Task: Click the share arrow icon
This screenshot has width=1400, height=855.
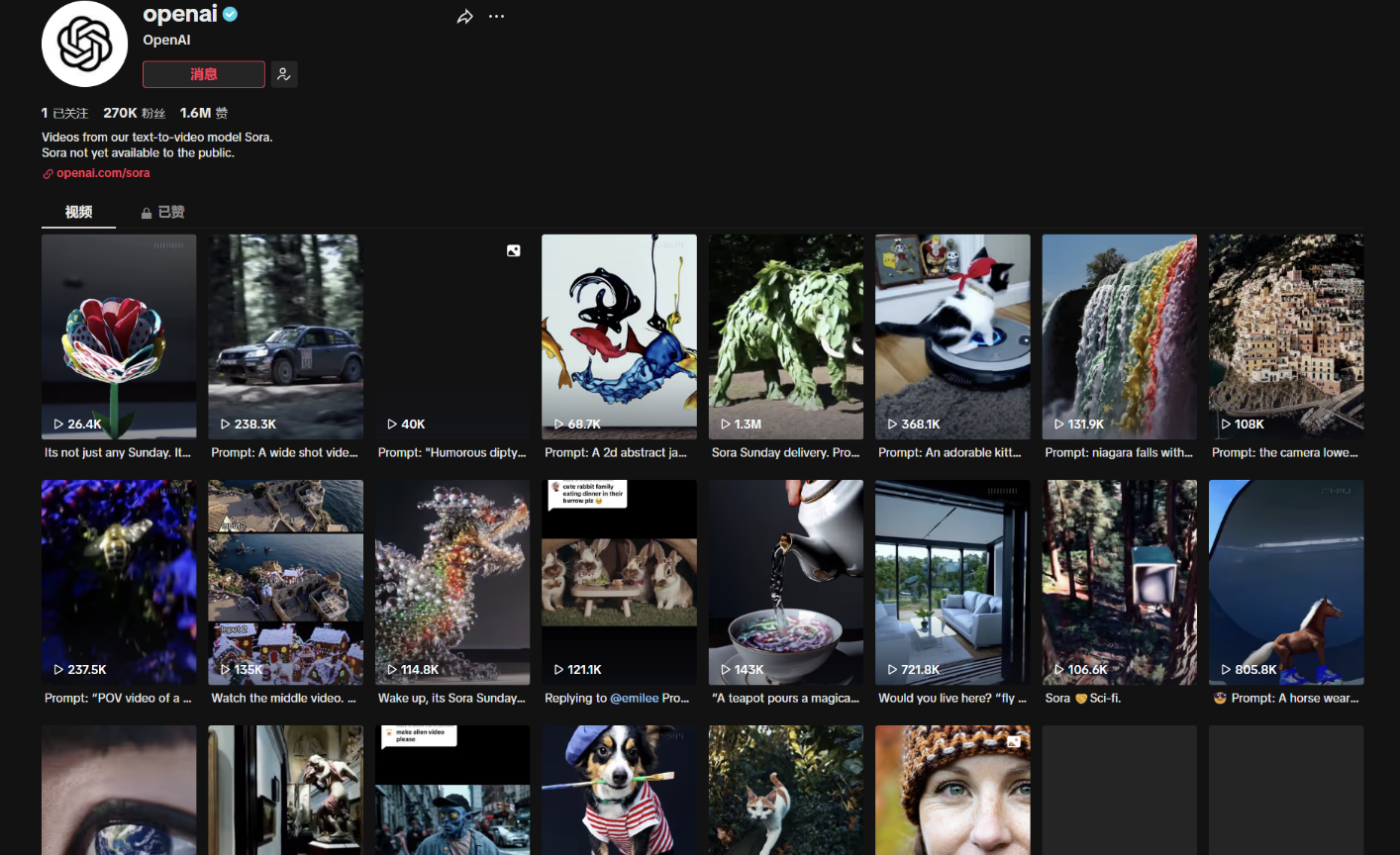Action: coord(464,17)
